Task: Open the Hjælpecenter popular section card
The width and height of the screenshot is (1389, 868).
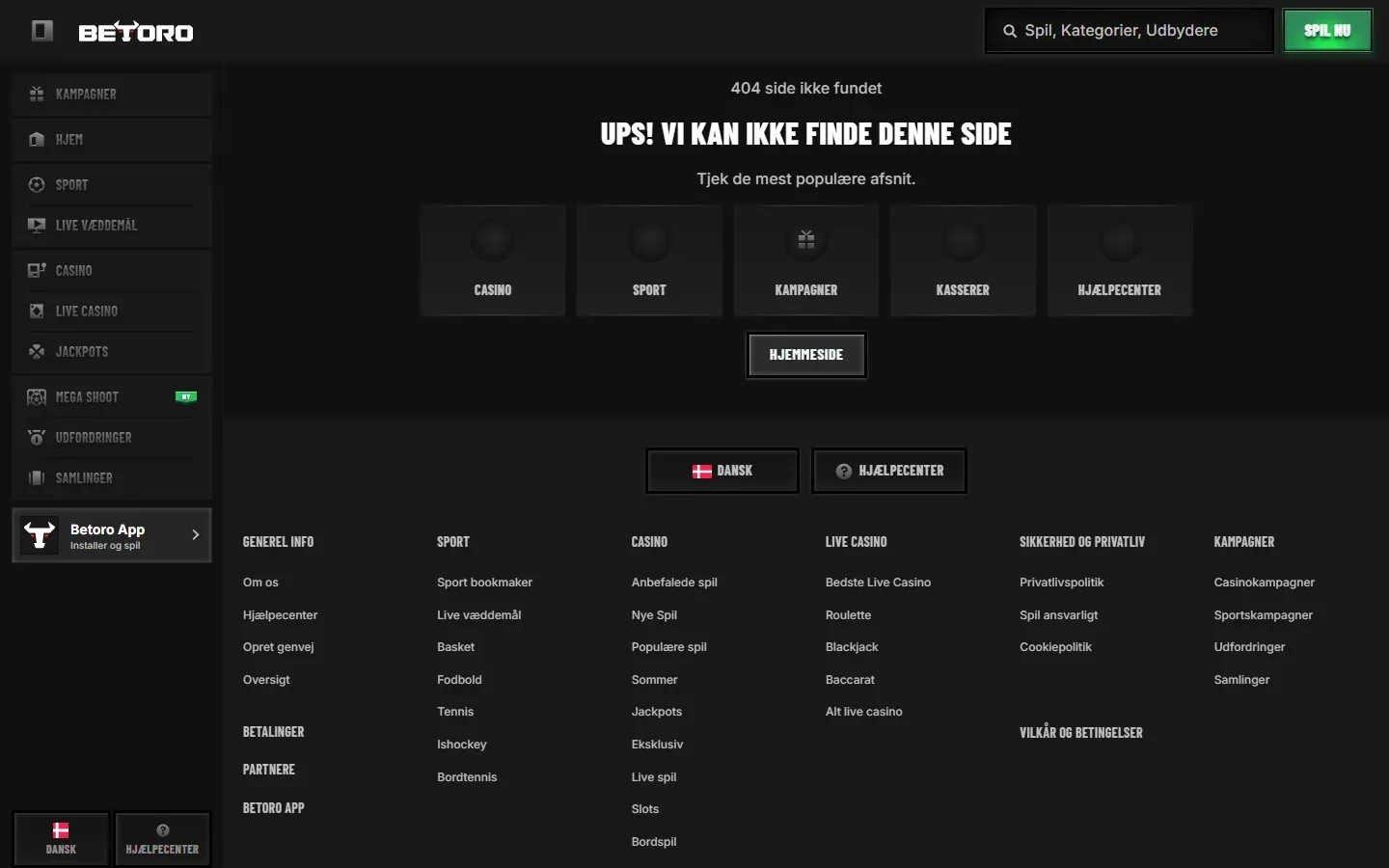Action: tap(1120, 260)
